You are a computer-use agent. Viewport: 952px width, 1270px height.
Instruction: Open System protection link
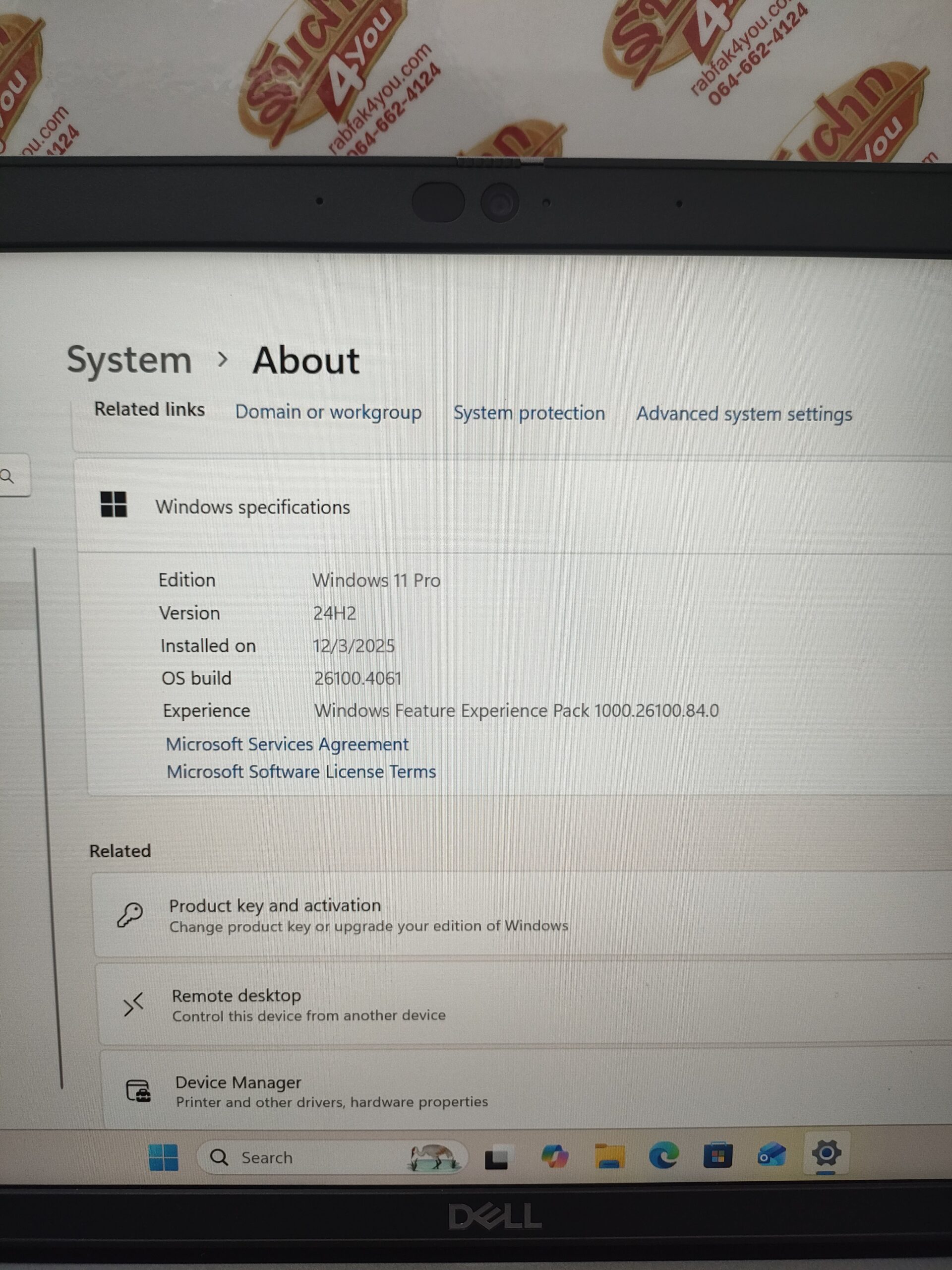[x=529, y=413]
